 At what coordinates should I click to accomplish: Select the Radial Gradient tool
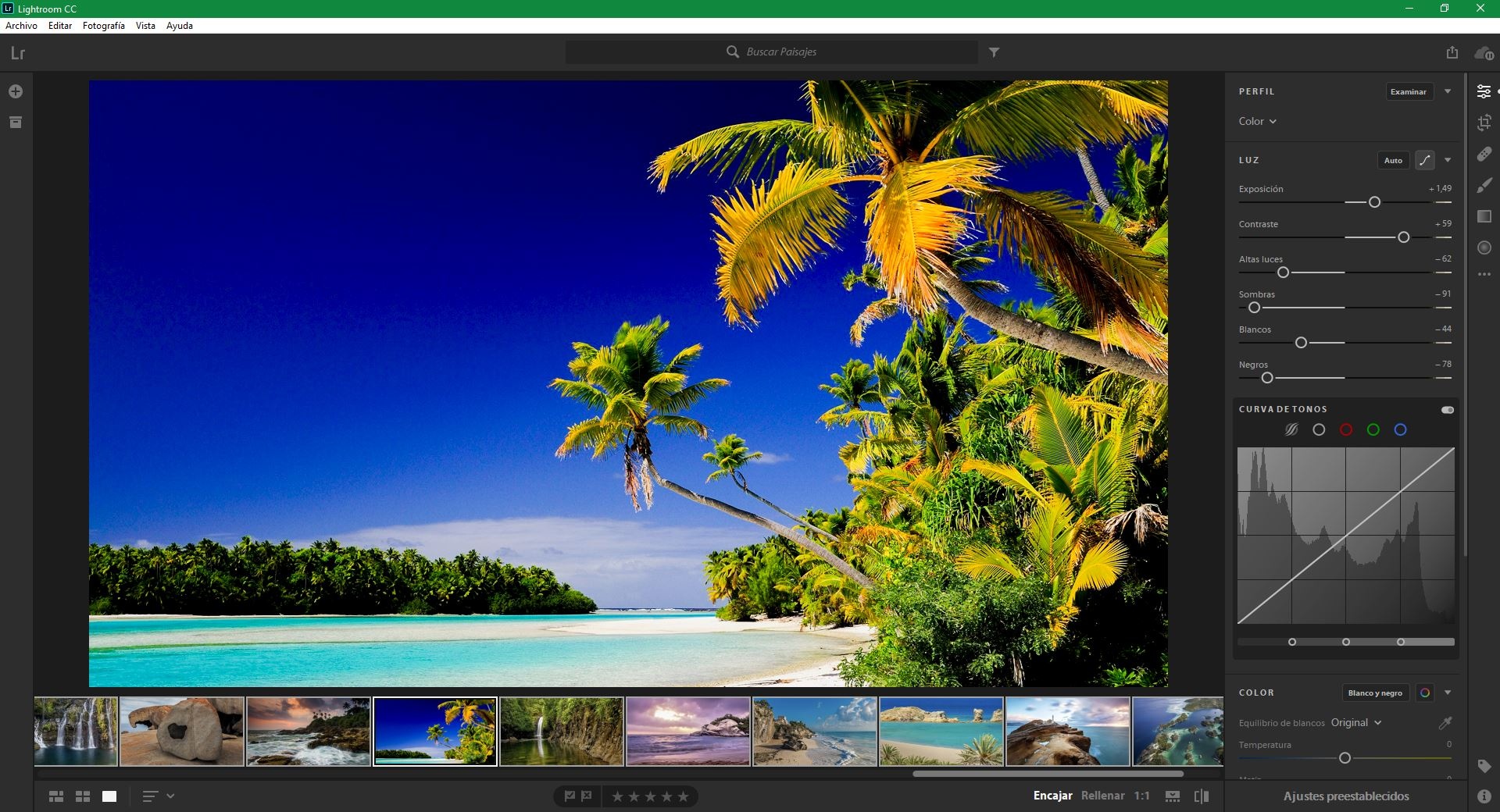point(1484,248)
